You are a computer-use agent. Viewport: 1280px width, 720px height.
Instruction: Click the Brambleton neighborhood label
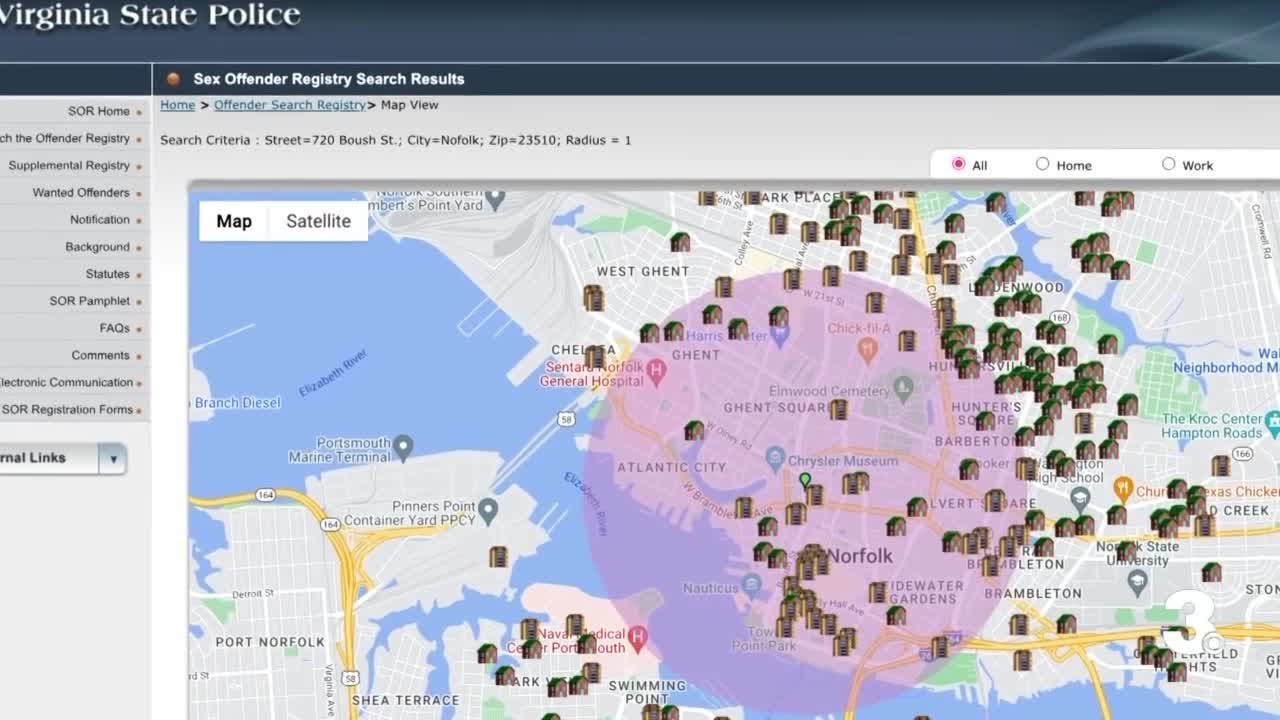1033,593
